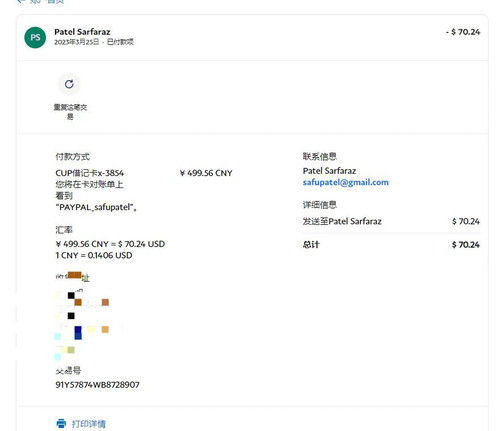Click the ¥ 499.56 CNY payment amount
Image resolution: width=500 pixels, height=431 pixels.
(x=206, y=173)
